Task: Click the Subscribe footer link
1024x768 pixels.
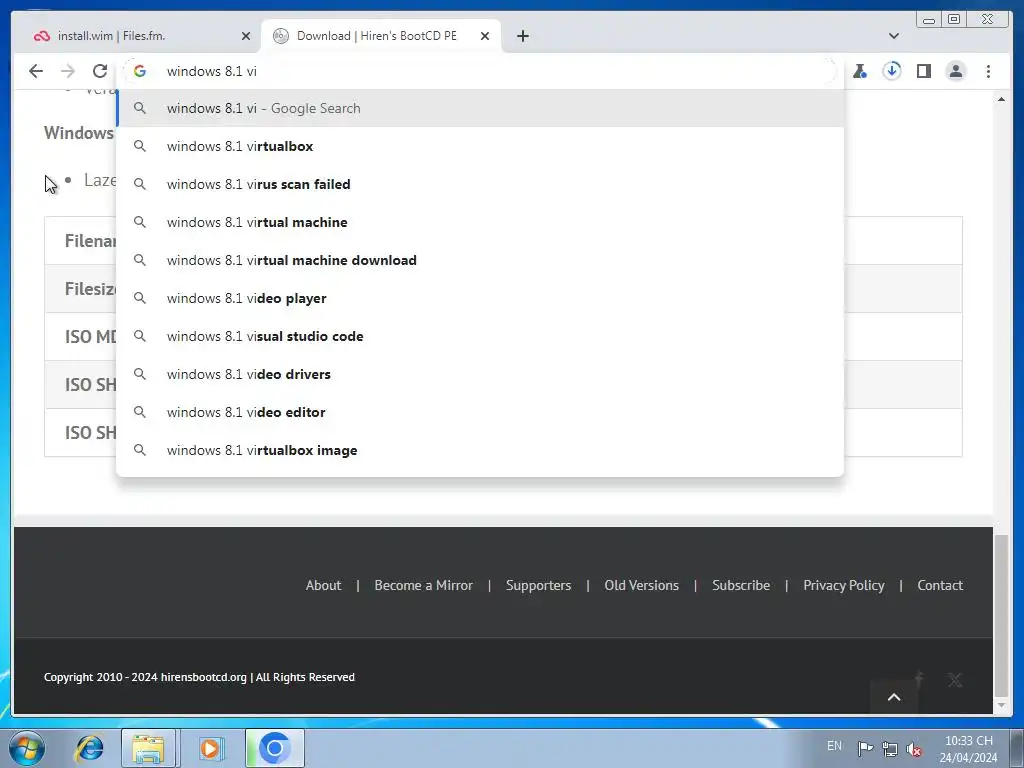Action: pos(741,585)
